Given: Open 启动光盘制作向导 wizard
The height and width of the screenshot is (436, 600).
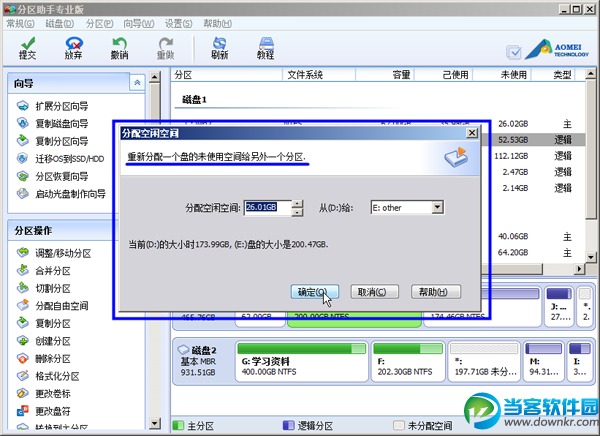Looking at the screenshot, I should coord(61,194).
